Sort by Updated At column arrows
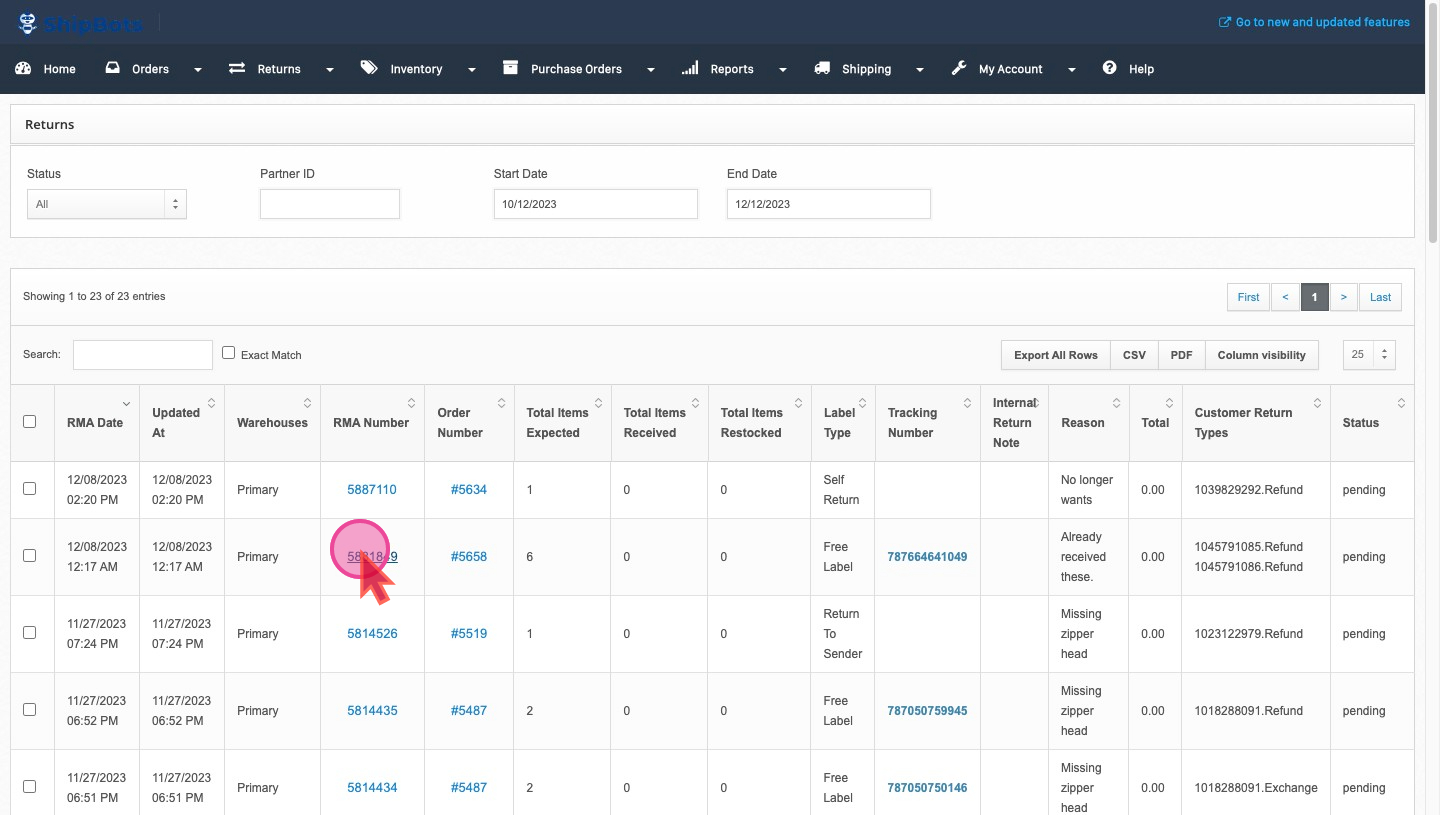 (x=211, y=403)
